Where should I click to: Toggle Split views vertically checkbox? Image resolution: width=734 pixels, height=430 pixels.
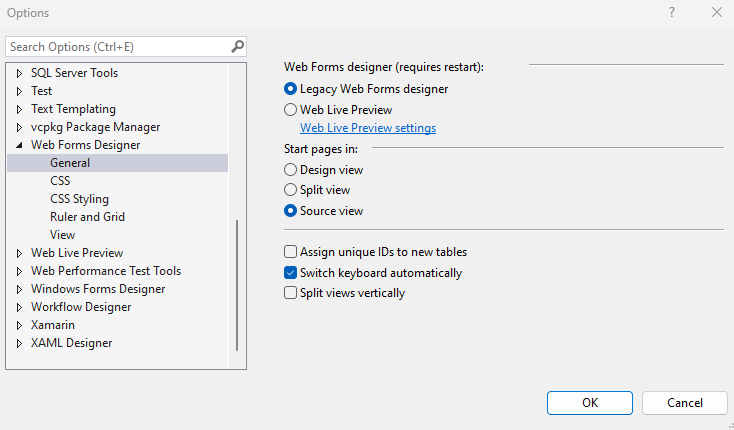291,293
